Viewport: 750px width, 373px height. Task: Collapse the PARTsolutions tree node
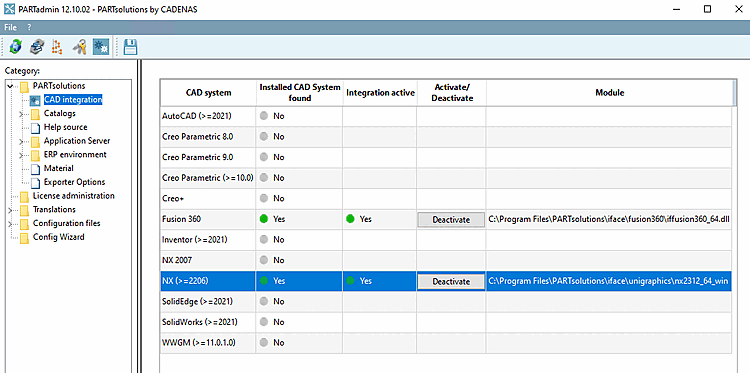pos(11,87)
